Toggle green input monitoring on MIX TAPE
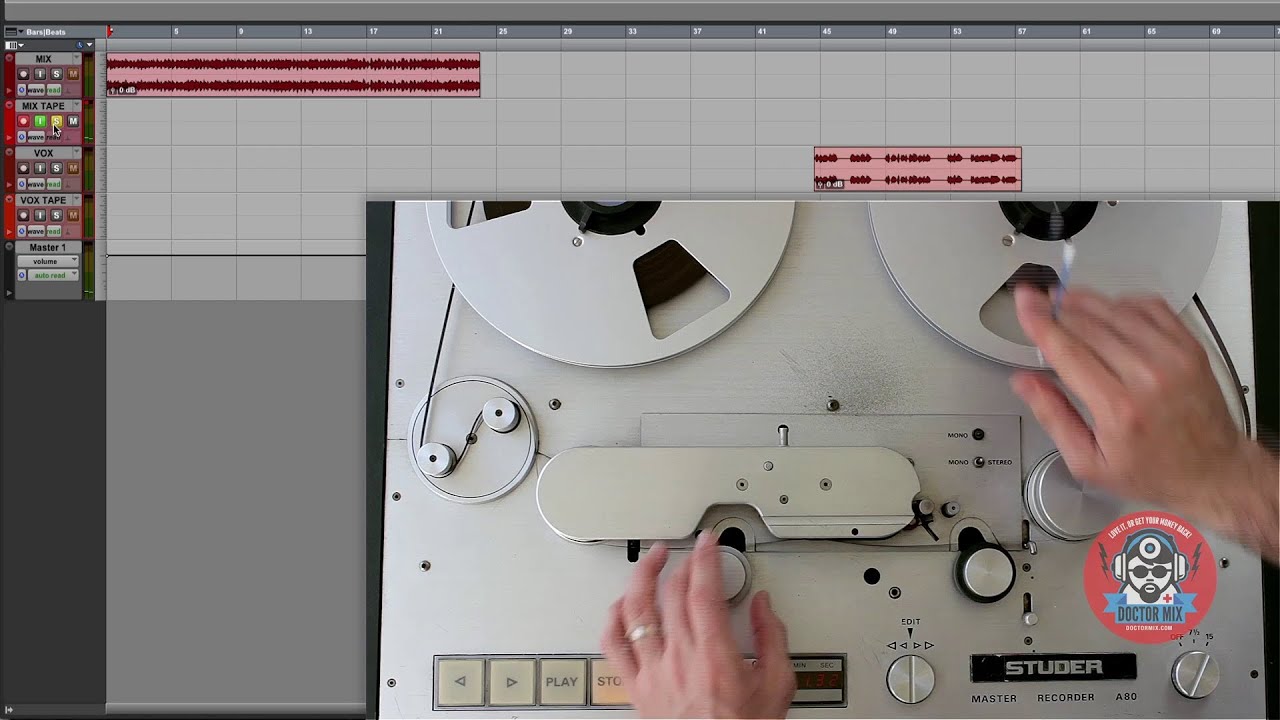 click(40, 121)
